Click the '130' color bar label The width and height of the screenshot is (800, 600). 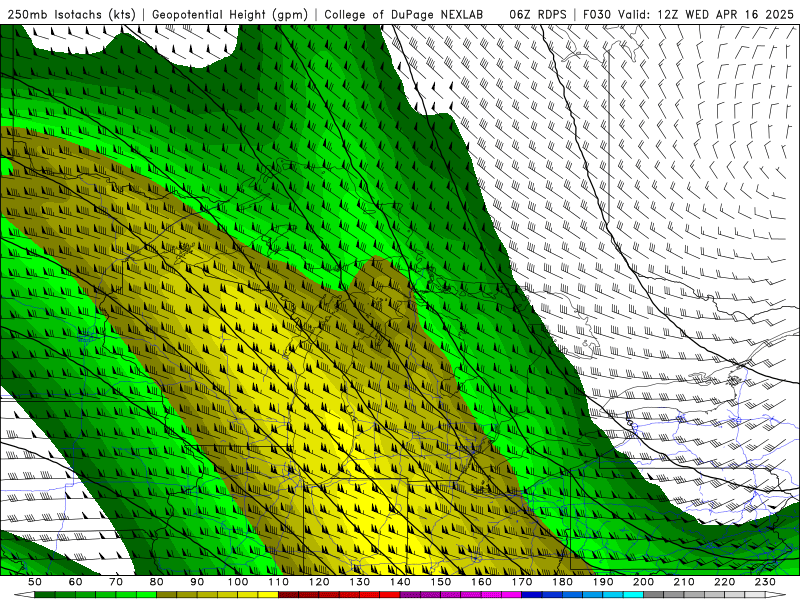359,582
